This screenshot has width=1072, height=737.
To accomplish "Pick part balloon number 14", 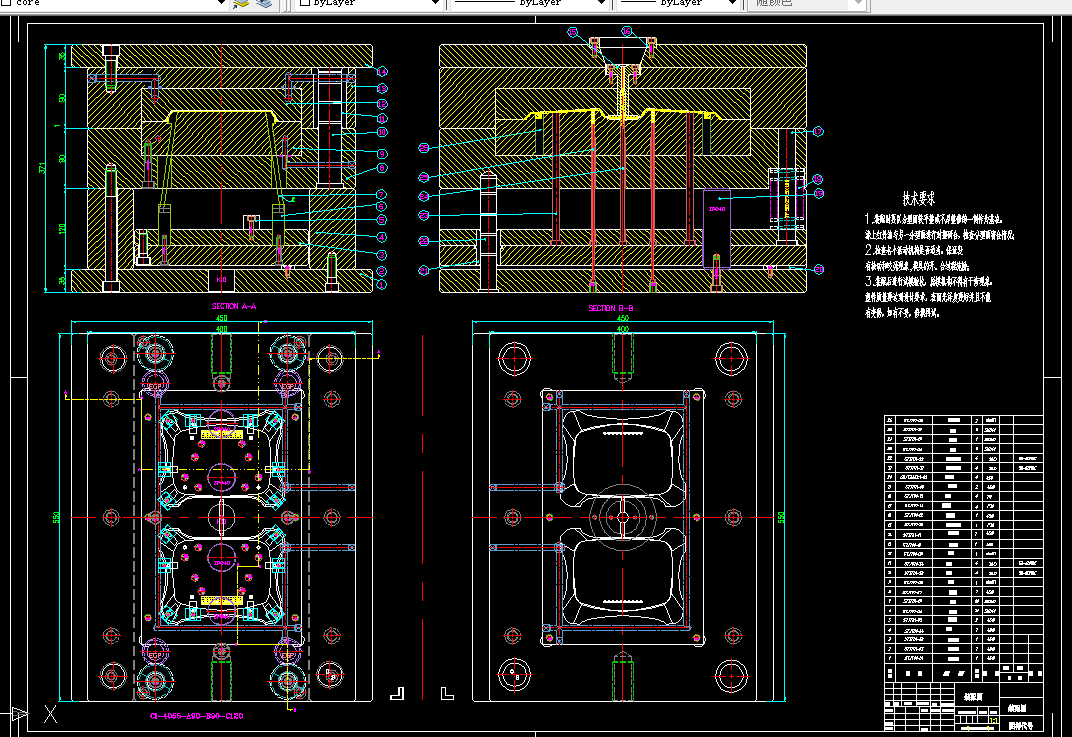I will coord(381,71).
